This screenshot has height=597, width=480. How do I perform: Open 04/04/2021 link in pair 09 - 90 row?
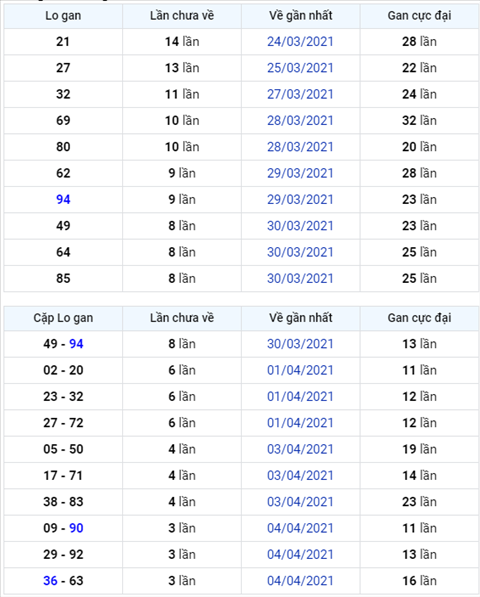coord(300,528)
